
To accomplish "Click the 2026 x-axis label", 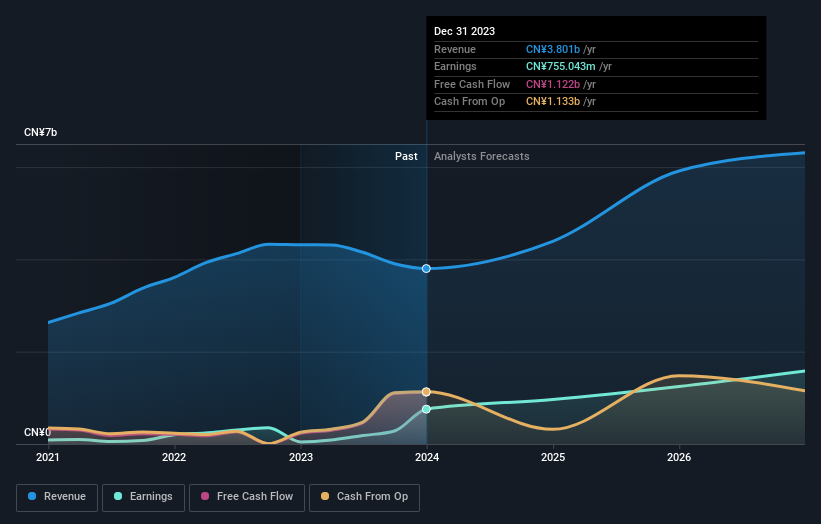I will [x=679, y=458].
